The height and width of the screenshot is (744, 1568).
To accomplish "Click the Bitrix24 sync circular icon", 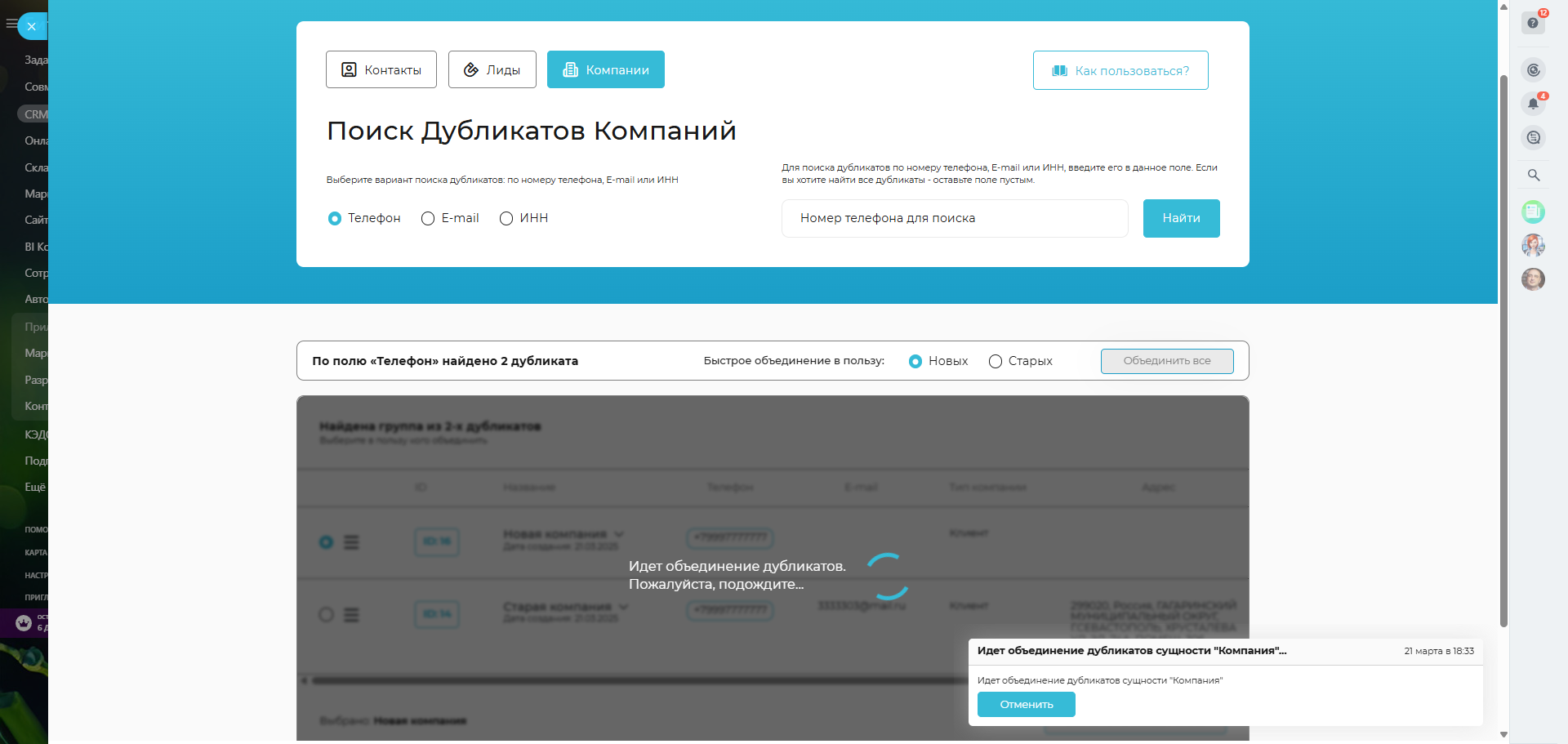I will pyautogui.click(x=1533, y=70).
